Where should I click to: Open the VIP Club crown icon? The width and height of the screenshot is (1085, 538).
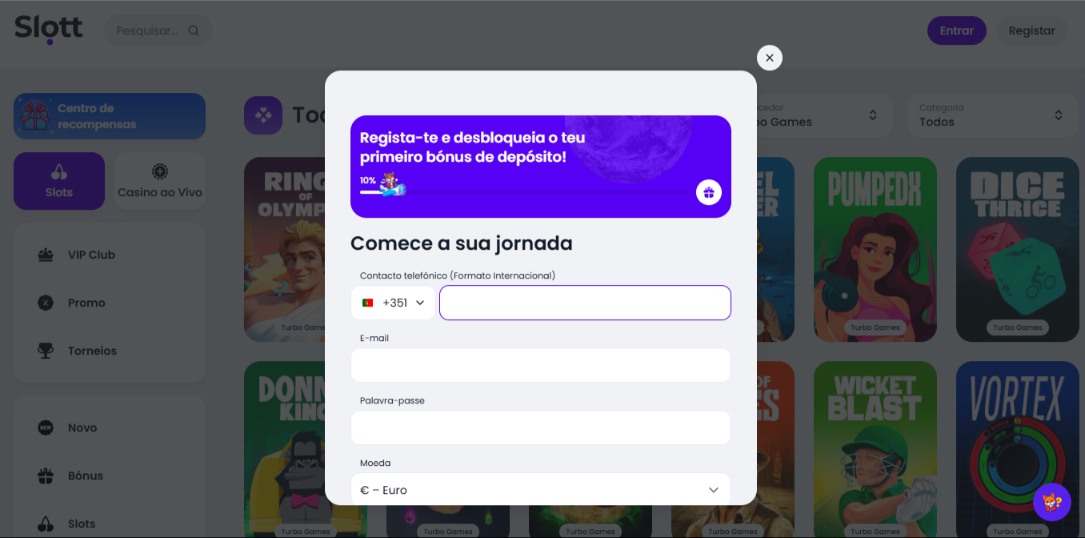point(46,255)
